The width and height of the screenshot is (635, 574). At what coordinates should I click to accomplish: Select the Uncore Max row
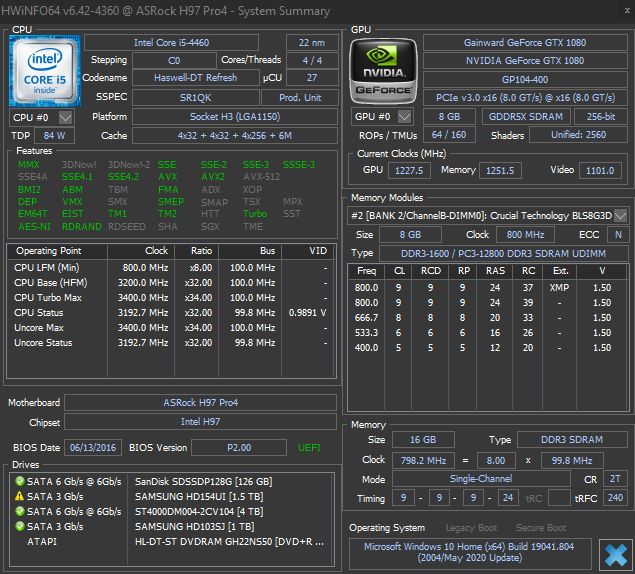(171, 328)
